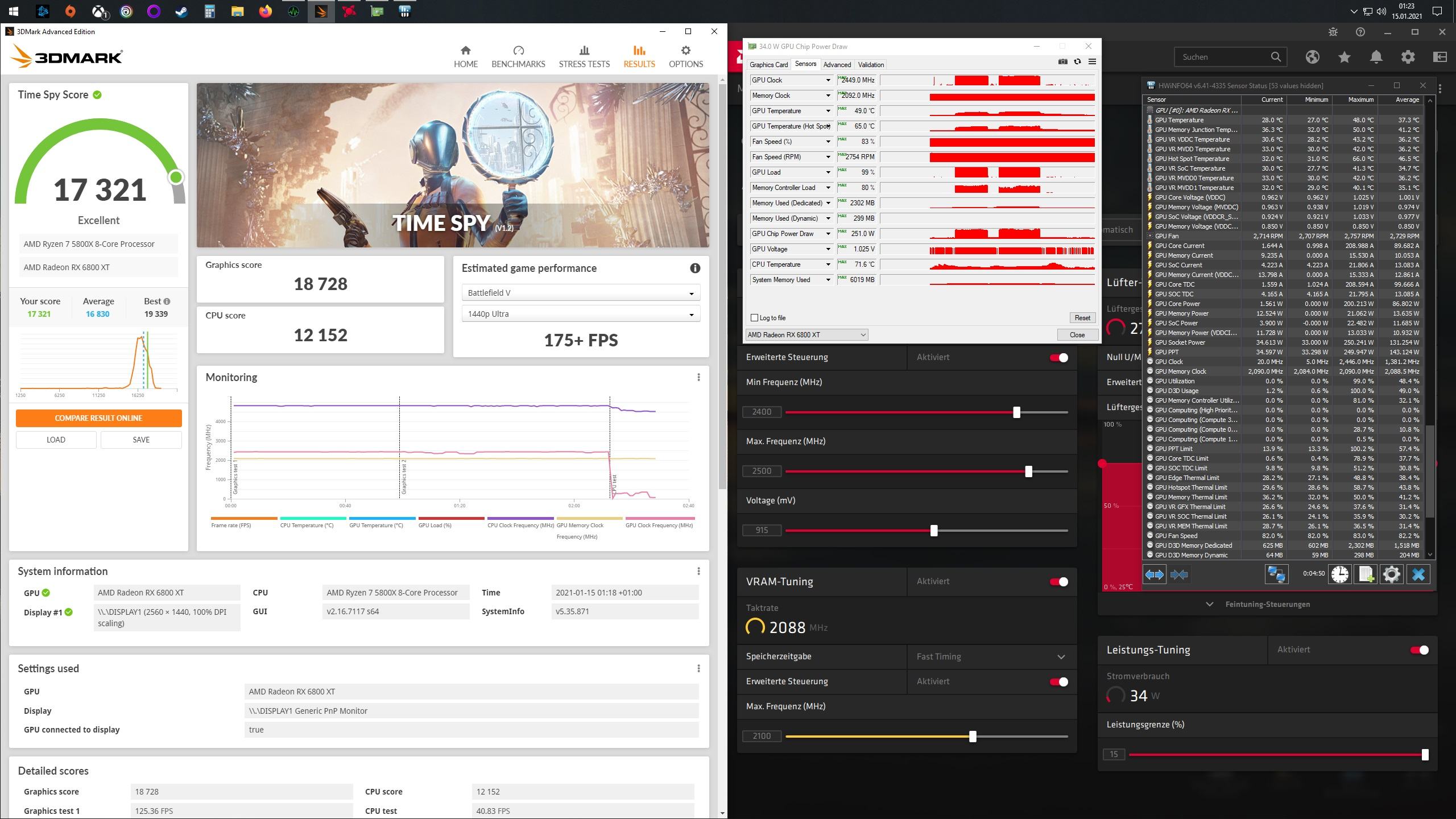Image resolution: width=1456 pixels, height=819 pixels.
Task: Open the BENCHMARKS section in 3DMark
Action: coord(518,57)
